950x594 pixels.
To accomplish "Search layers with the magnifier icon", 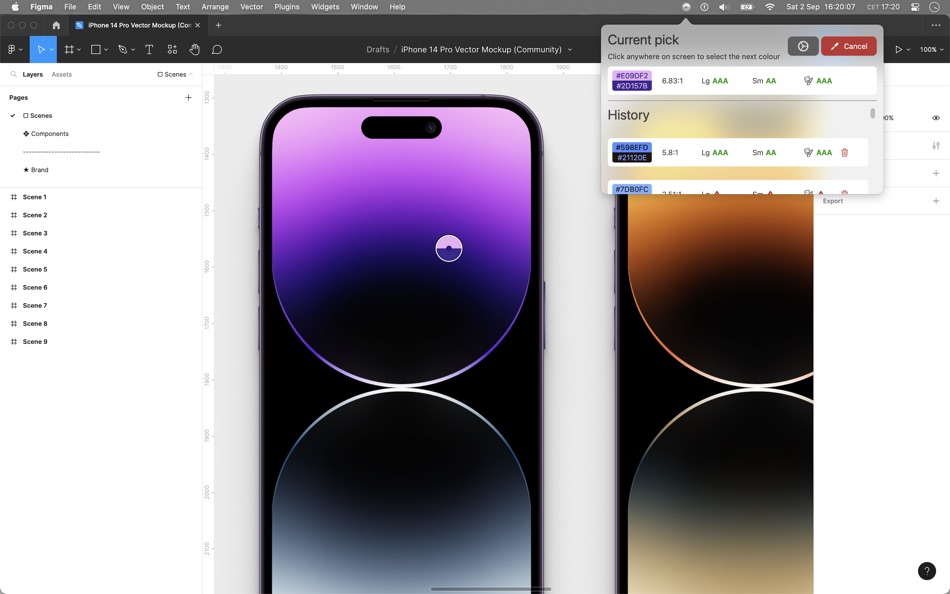I will [x=13, y=75].
